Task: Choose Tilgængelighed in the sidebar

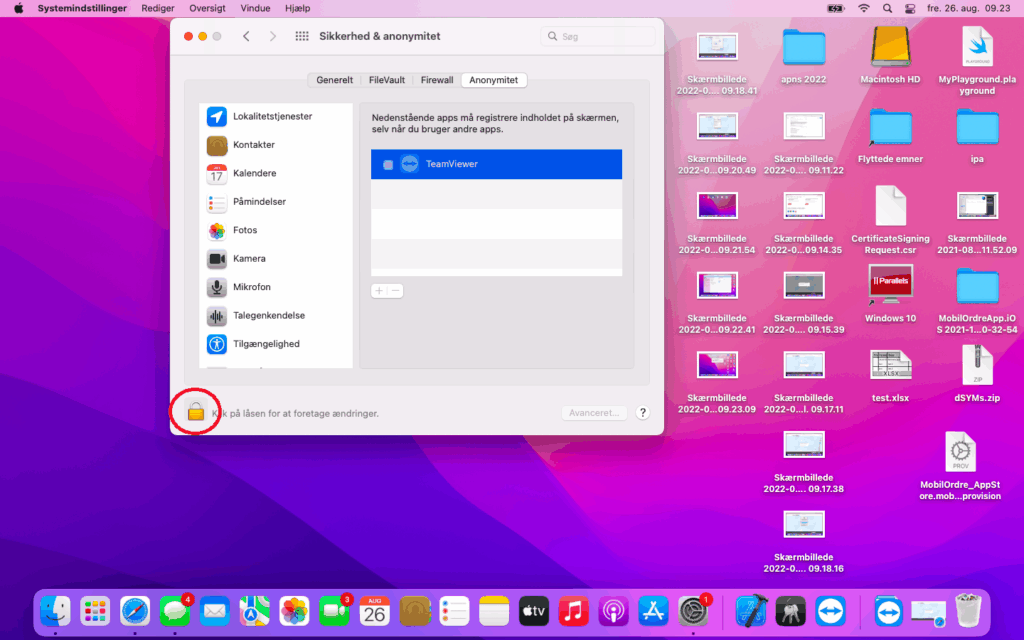Action: [266, 344]
